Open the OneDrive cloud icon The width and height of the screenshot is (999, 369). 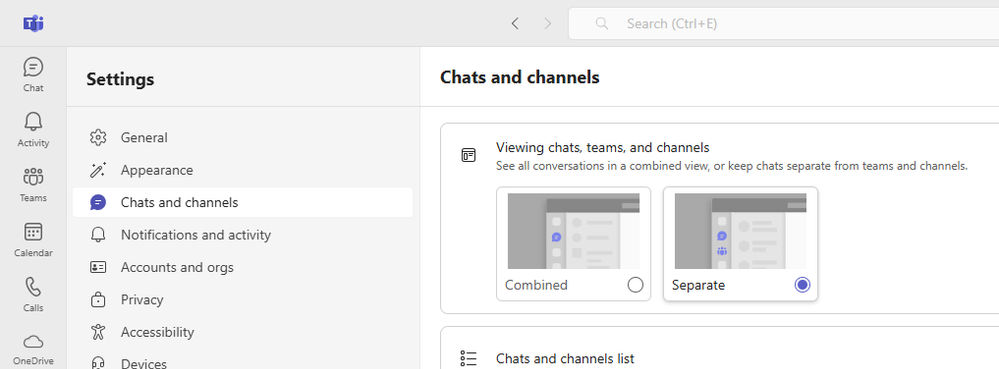point(33,341)
